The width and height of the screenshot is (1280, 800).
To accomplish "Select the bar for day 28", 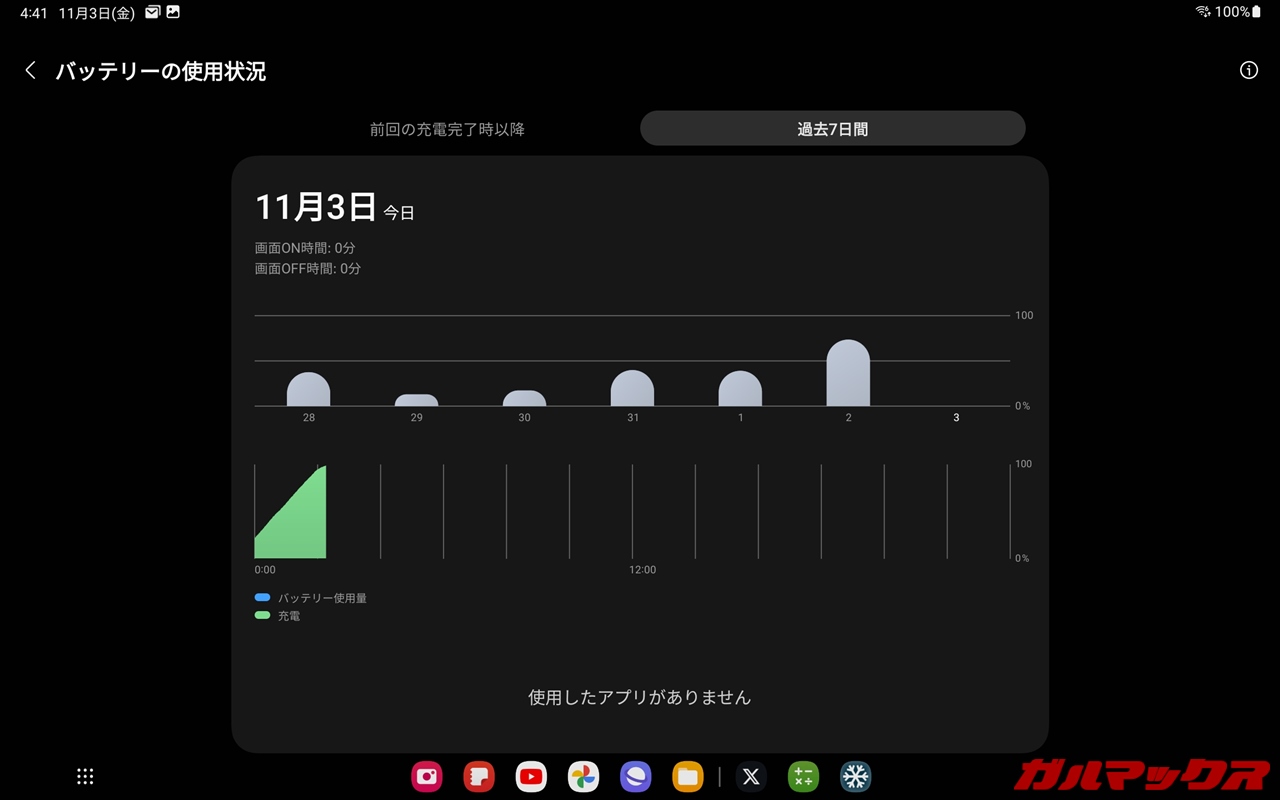I will pyautogui.click(x=308, y=390).
